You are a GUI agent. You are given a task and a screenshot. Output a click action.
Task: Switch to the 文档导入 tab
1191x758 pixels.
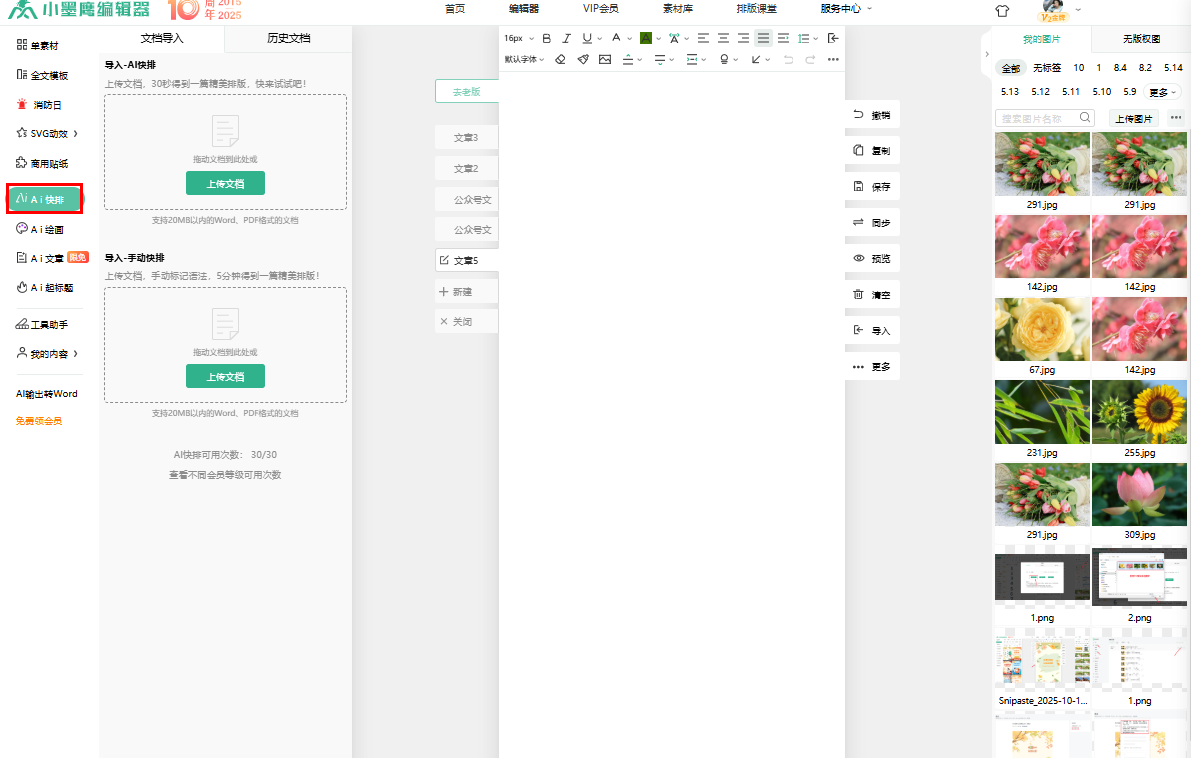162,38
